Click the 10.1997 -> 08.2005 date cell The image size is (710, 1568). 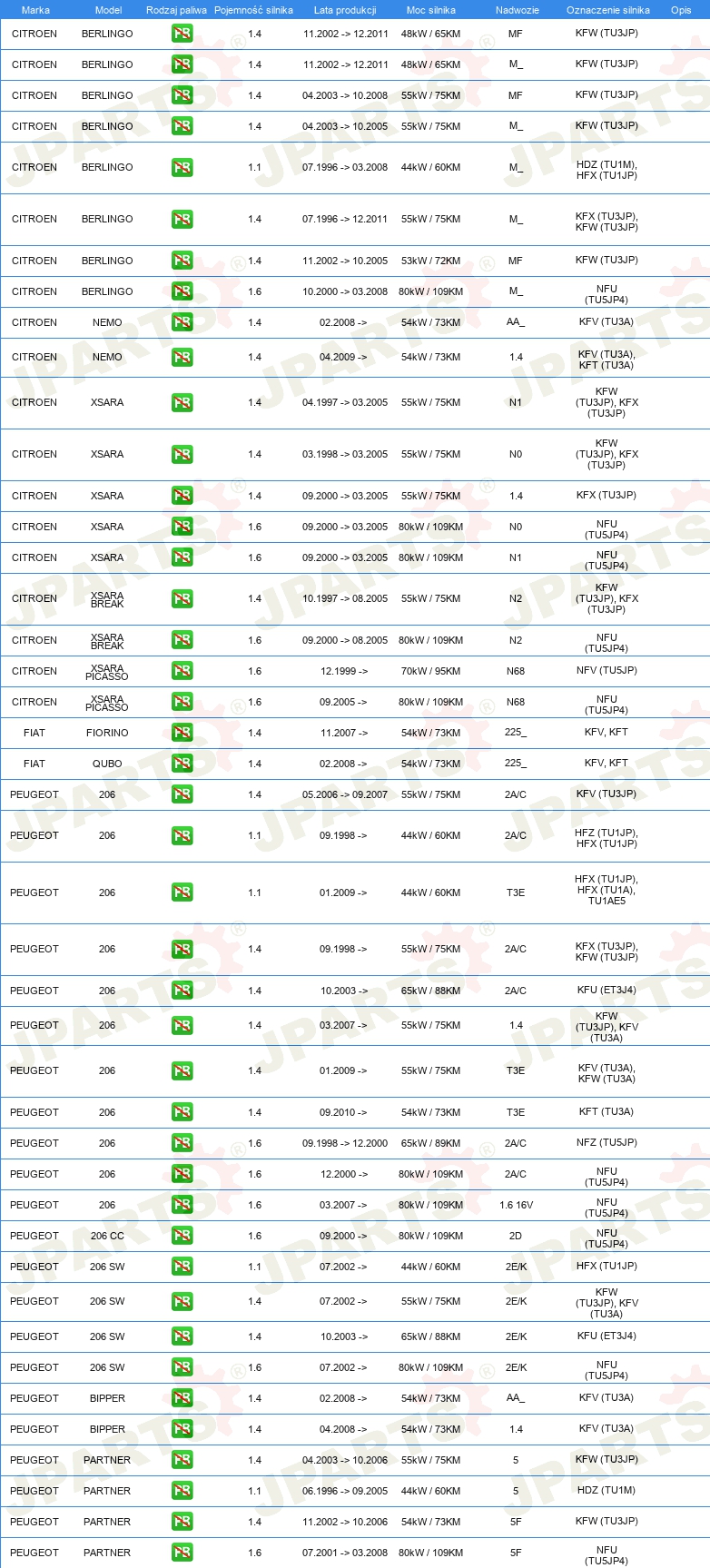click(345, 598)
